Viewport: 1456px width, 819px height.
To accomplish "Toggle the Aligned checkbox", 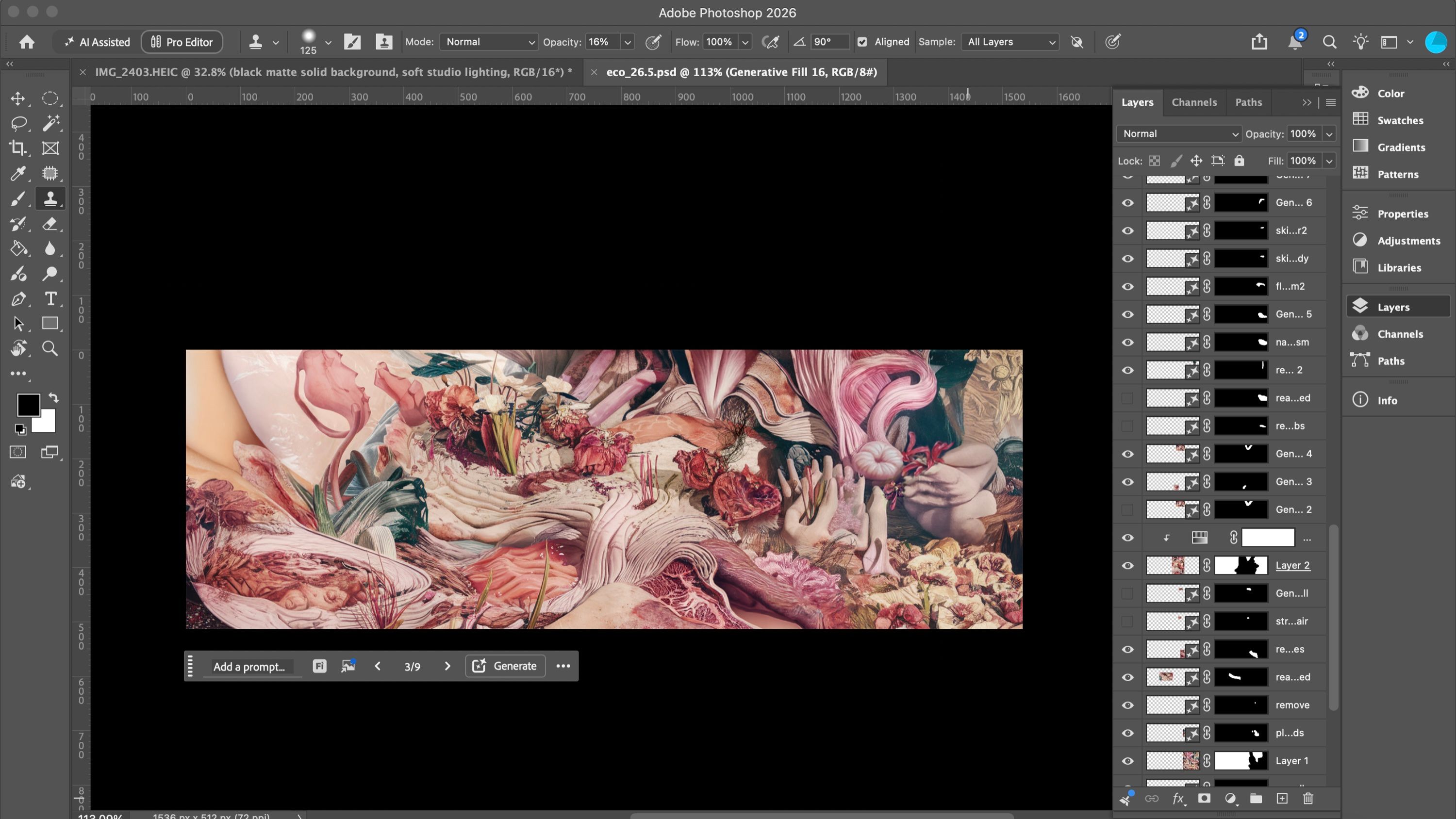I will pyautogui.click(x=862, y=42).
